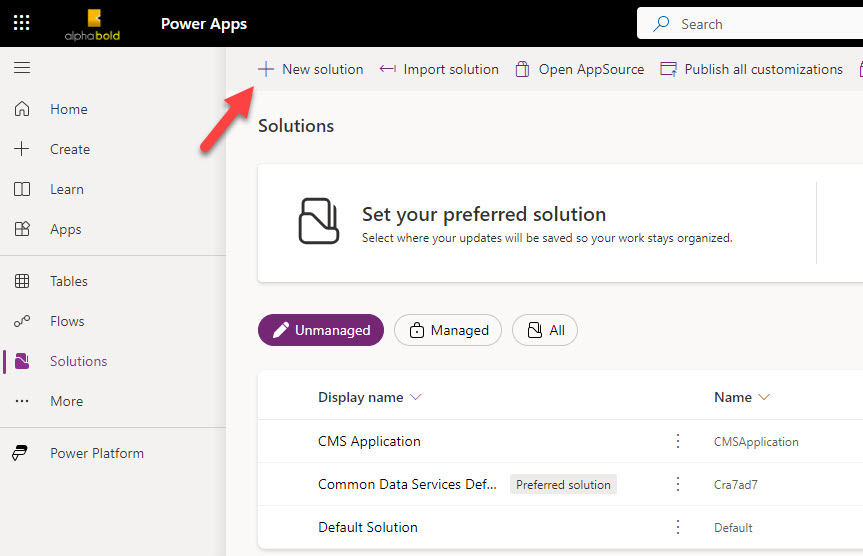Click the Flows connector icon
The width and height of the screenshot is (863, 556).
click(x=22, y=321)
